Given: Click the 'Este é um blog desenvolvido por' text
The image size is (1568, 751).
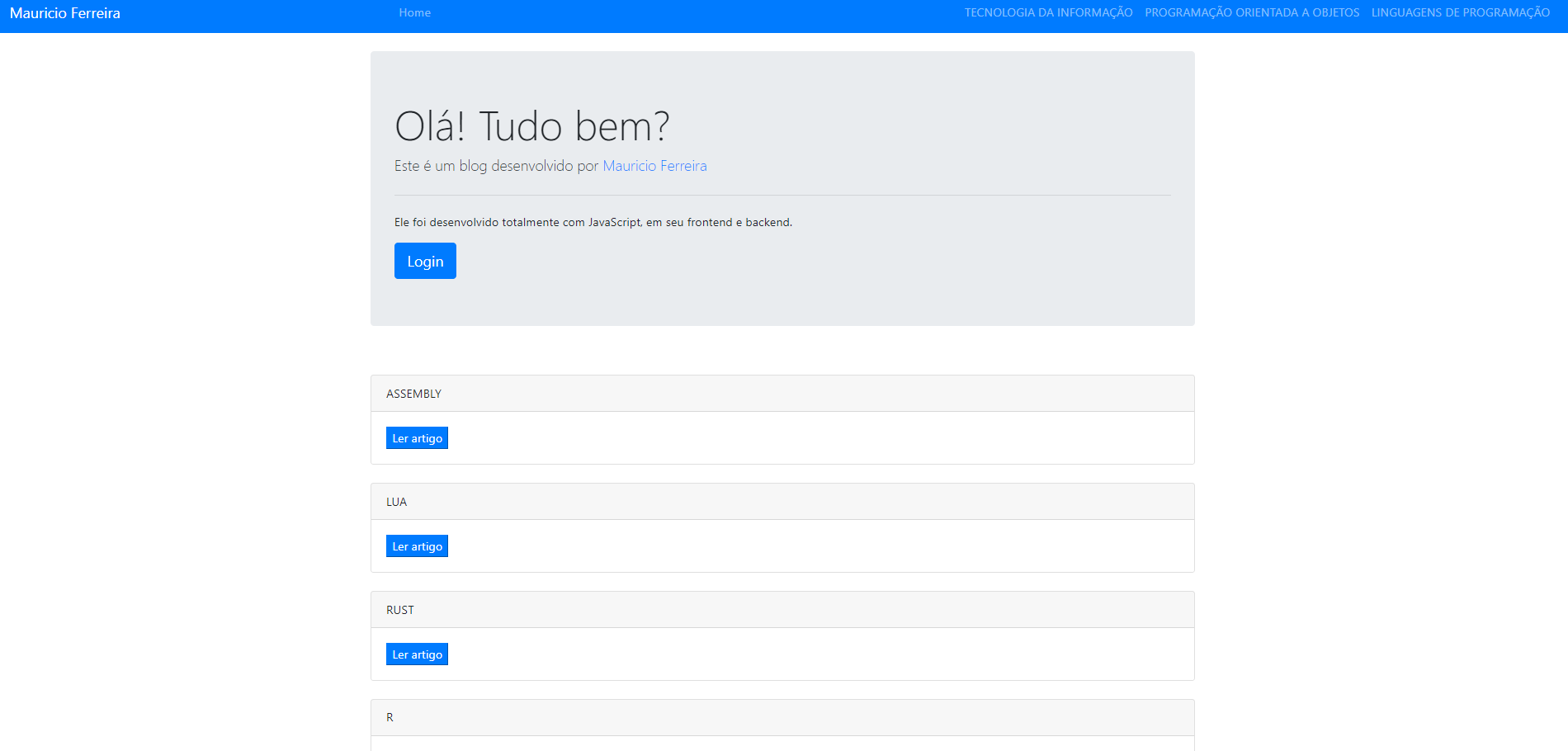Looking at the screenshot, I should [495, 166].
